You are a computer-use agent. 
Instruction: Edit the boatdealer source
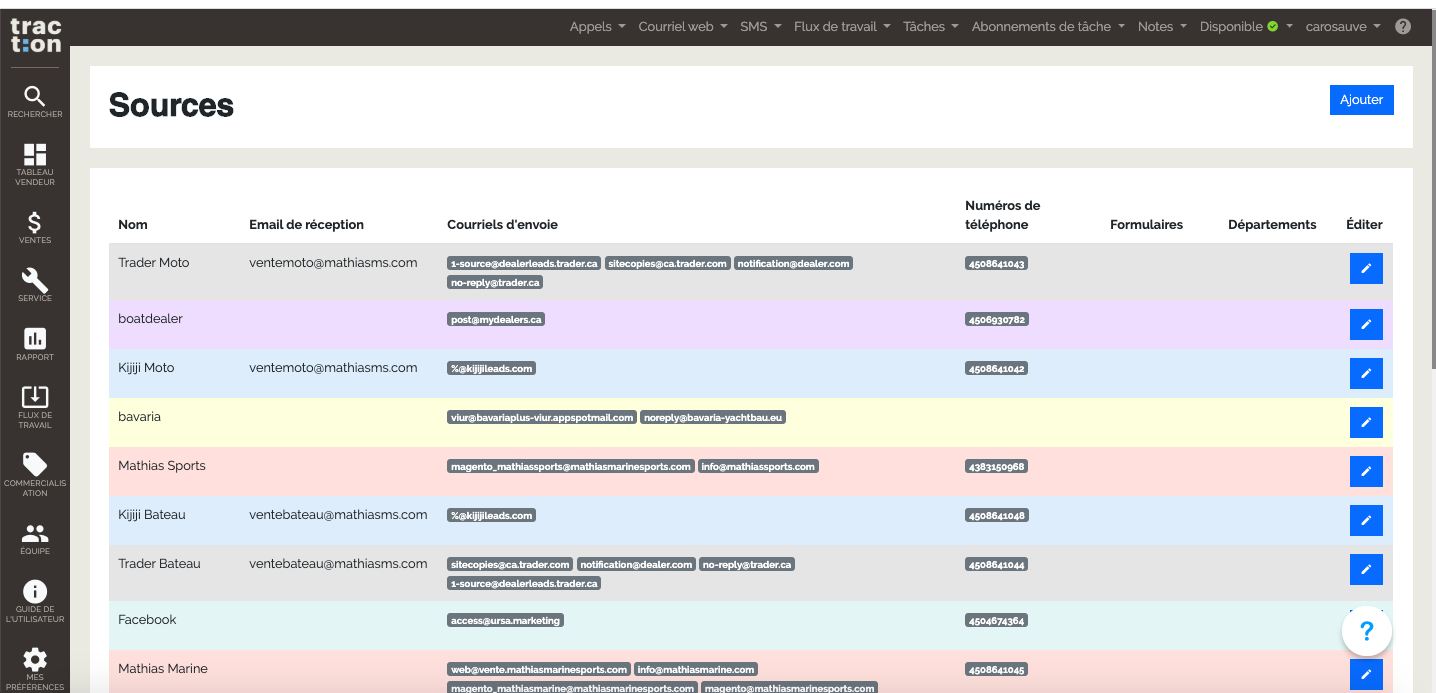(x=1366, y=325)
